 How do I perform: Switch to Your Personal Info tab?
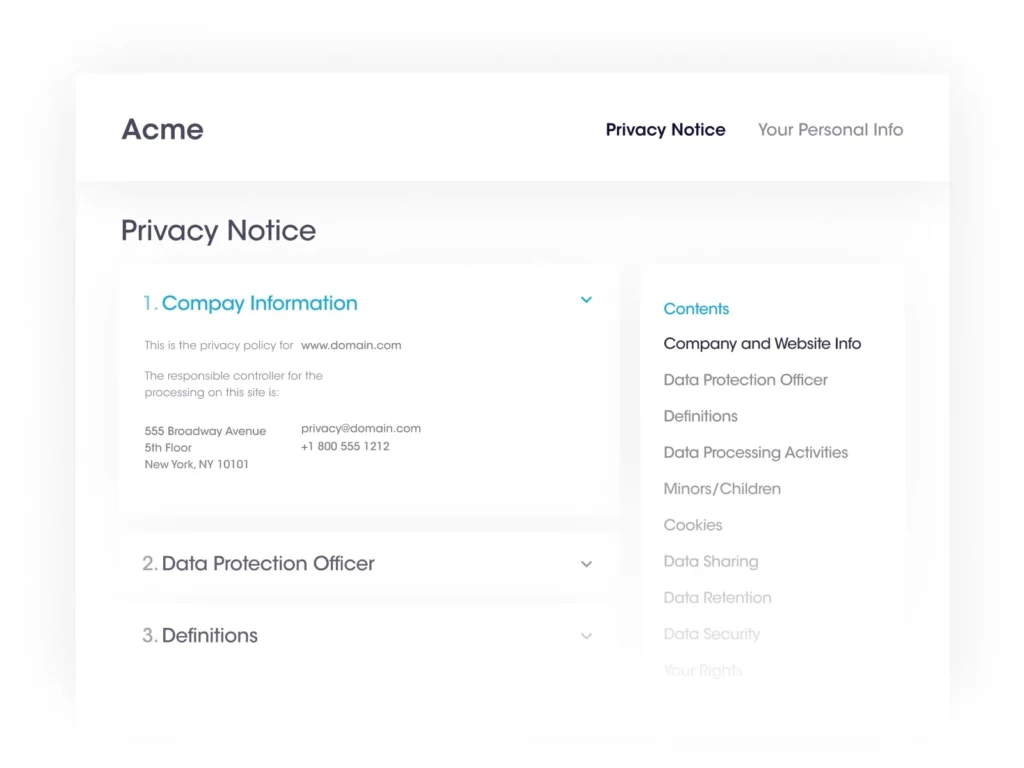830,130
